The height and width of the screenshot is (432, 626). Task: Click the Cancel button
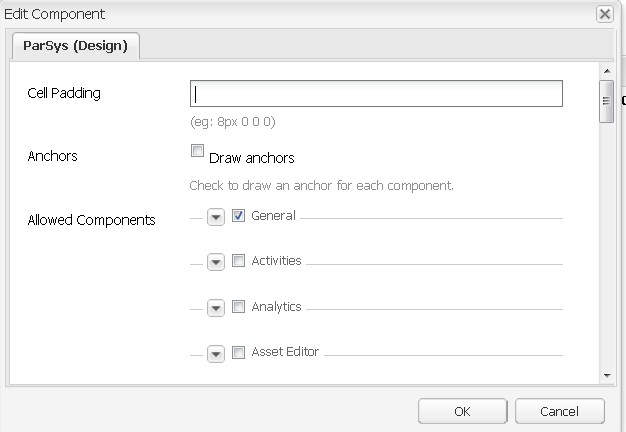coord(559,411)
